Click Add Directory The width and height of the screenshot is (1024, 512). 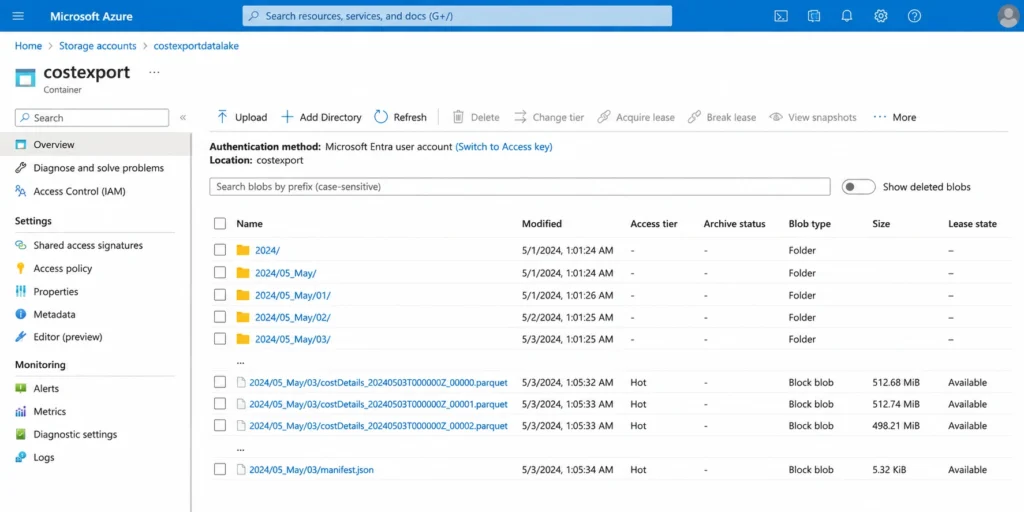pyautogui.click(x=321, y=117)
